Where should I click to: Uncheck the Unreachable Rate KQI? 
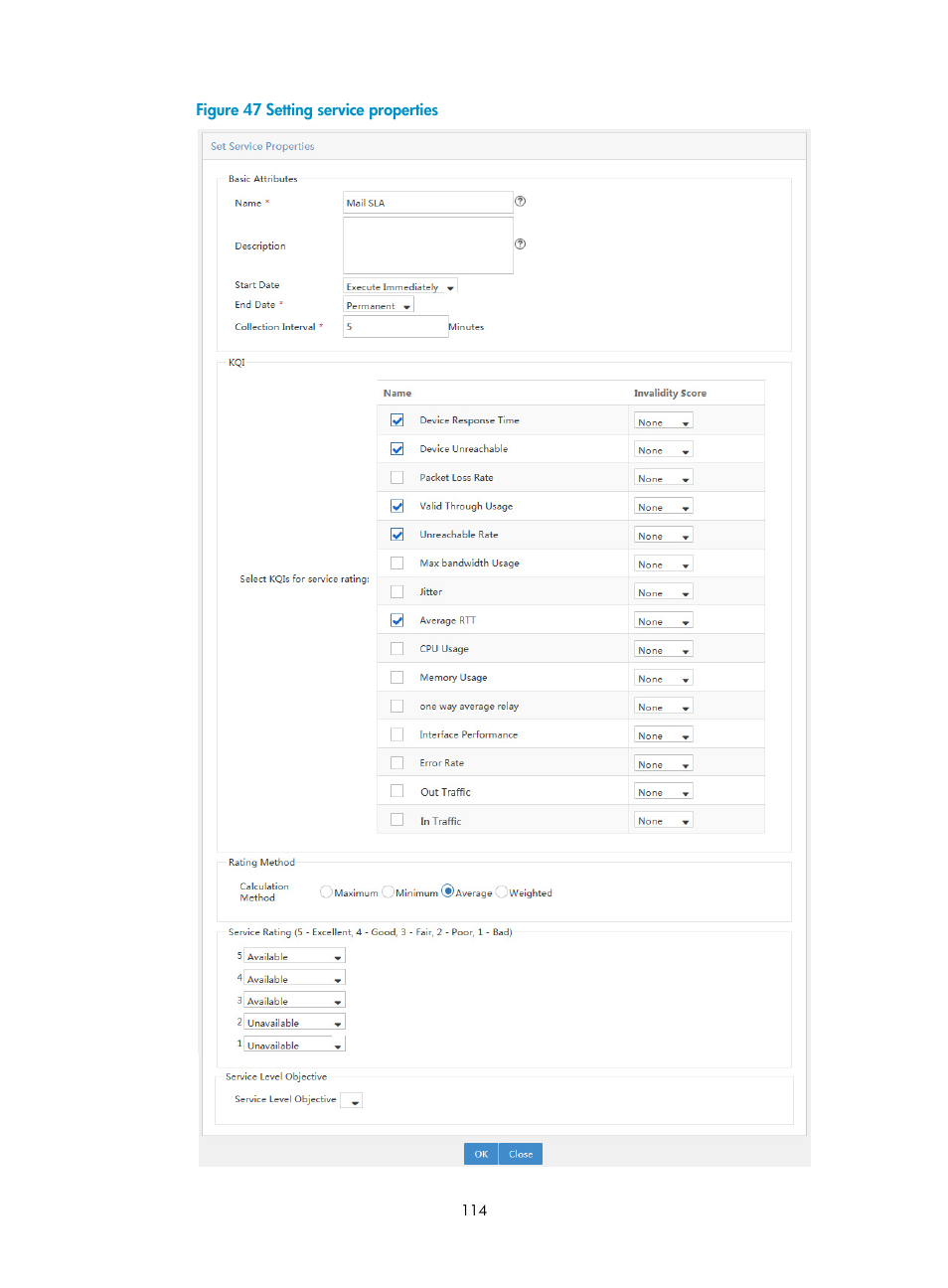click(397, 535)
